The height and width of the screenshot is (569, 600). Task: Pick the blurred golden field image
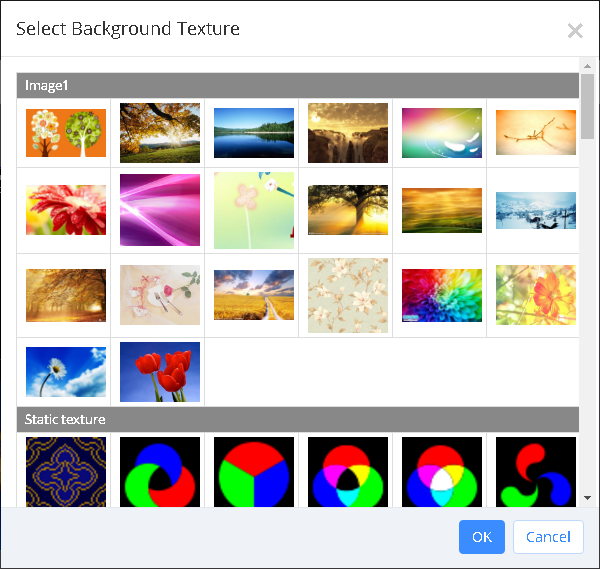pos(442,210)
